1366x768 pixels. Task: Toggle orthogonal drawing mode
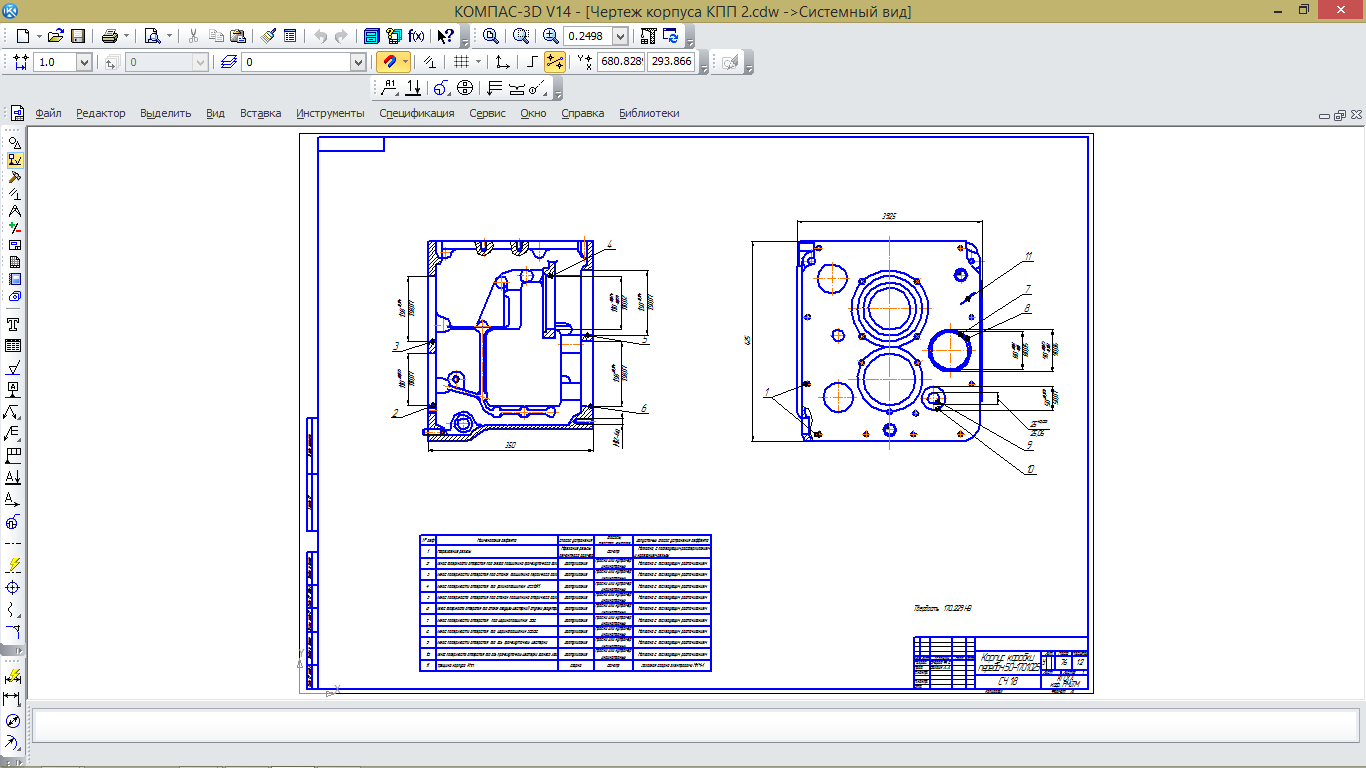[x=532, y=62]
